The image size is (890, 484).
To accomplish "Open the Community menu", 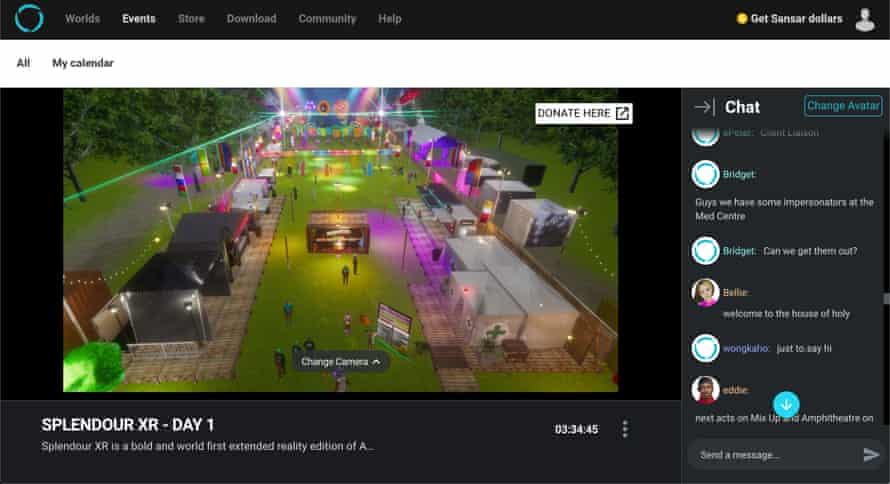I will [x=328, y=19].
